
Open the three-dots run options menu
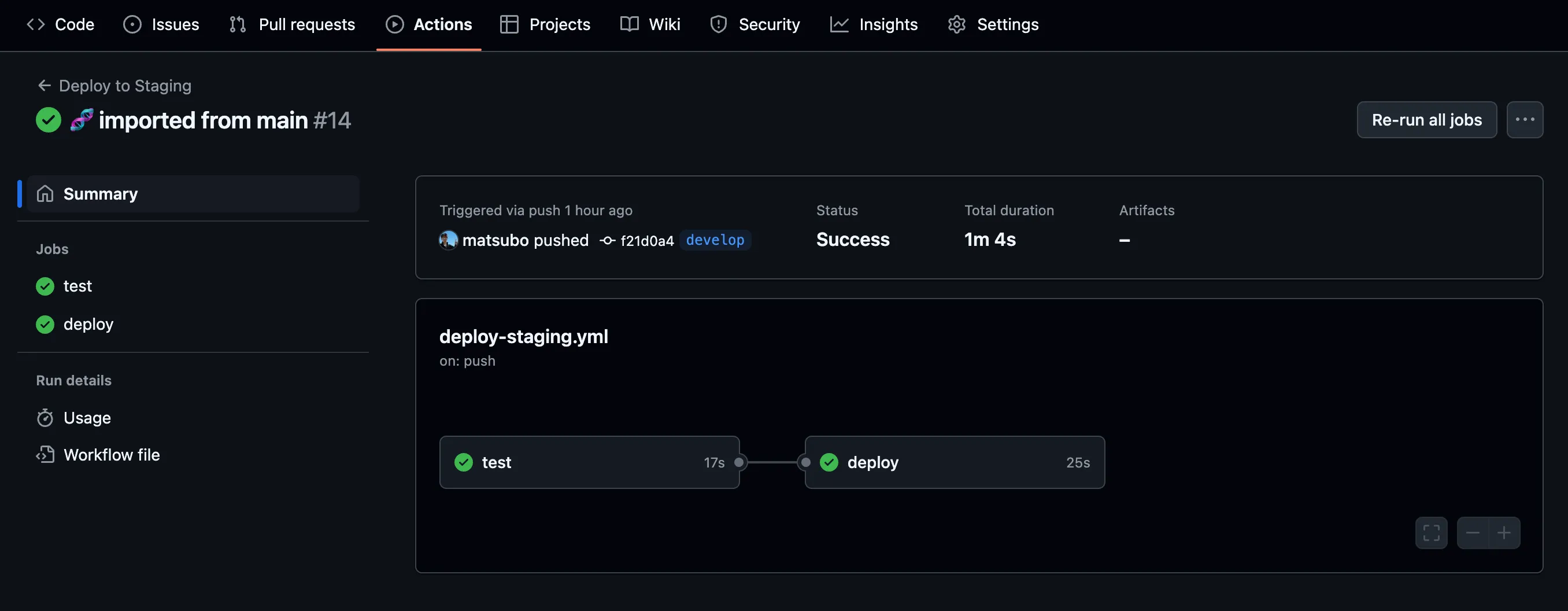pos(1524,120)
